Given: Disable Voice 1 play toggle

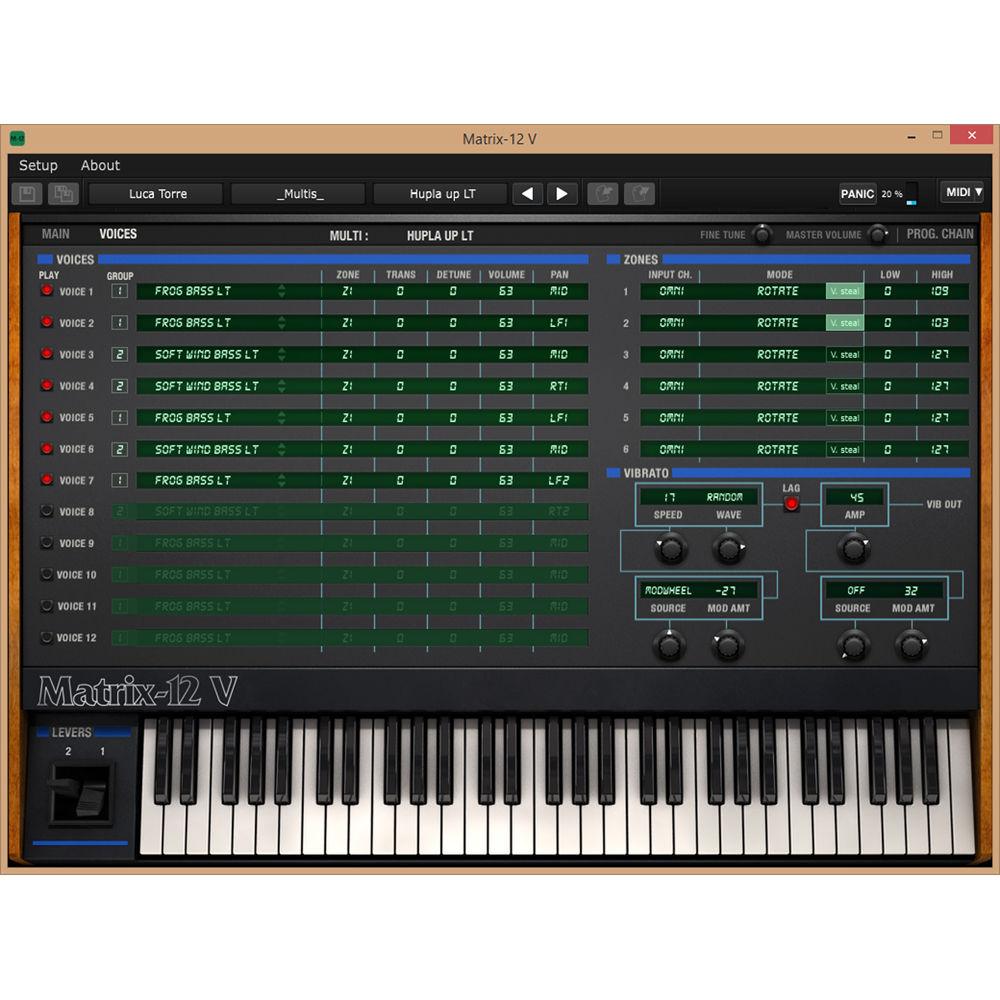Looking at the screenshot, I should (45, 291).
